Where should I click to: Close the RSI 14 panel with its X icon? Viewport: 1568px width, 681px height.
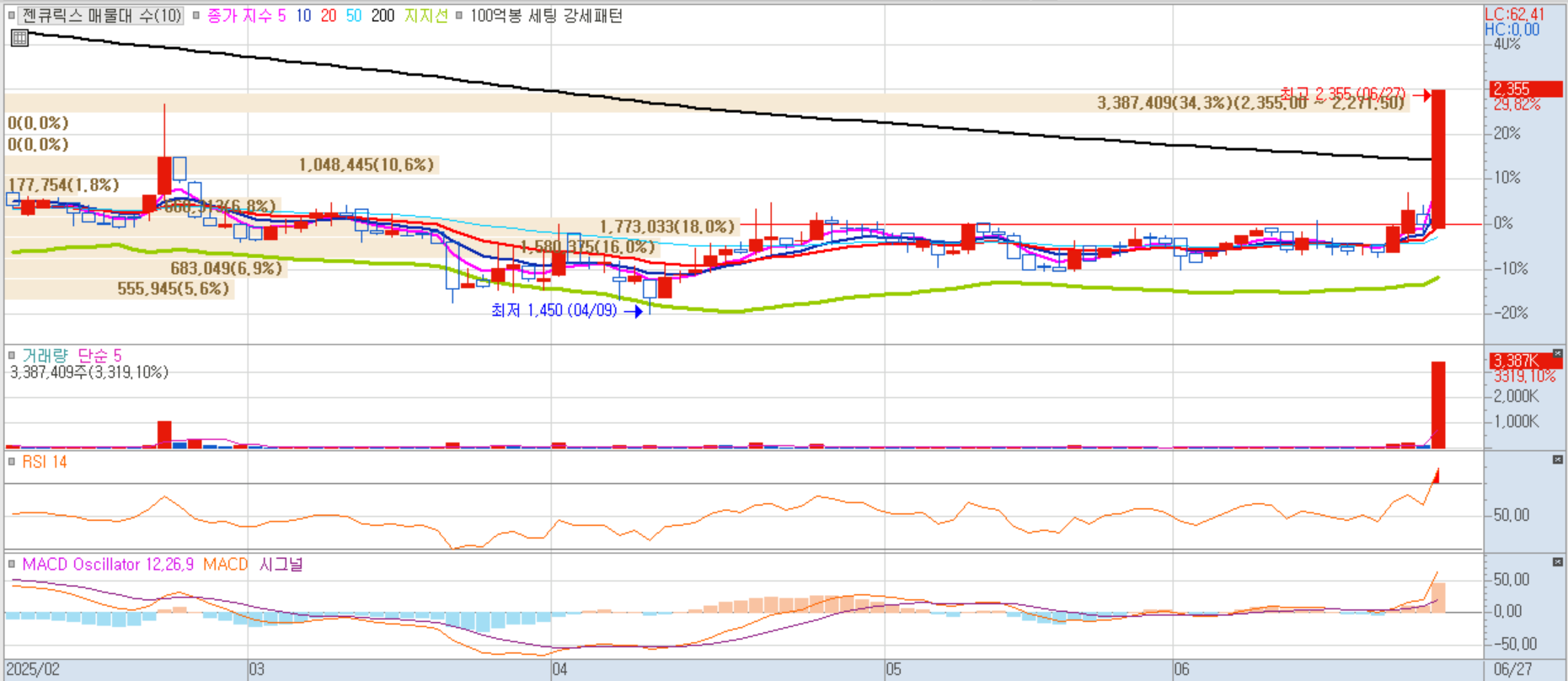coord(1557,460)
